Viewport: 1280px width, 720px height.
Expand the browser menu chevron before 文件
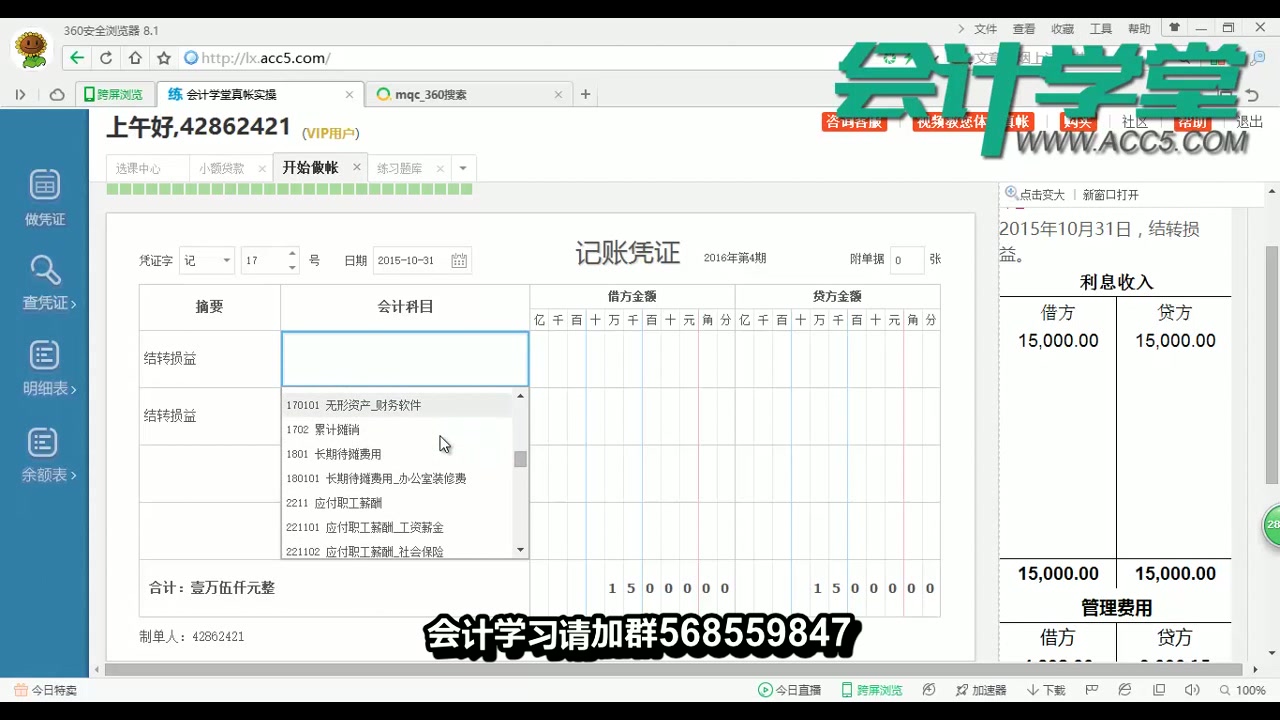click(x=961, y=29)
